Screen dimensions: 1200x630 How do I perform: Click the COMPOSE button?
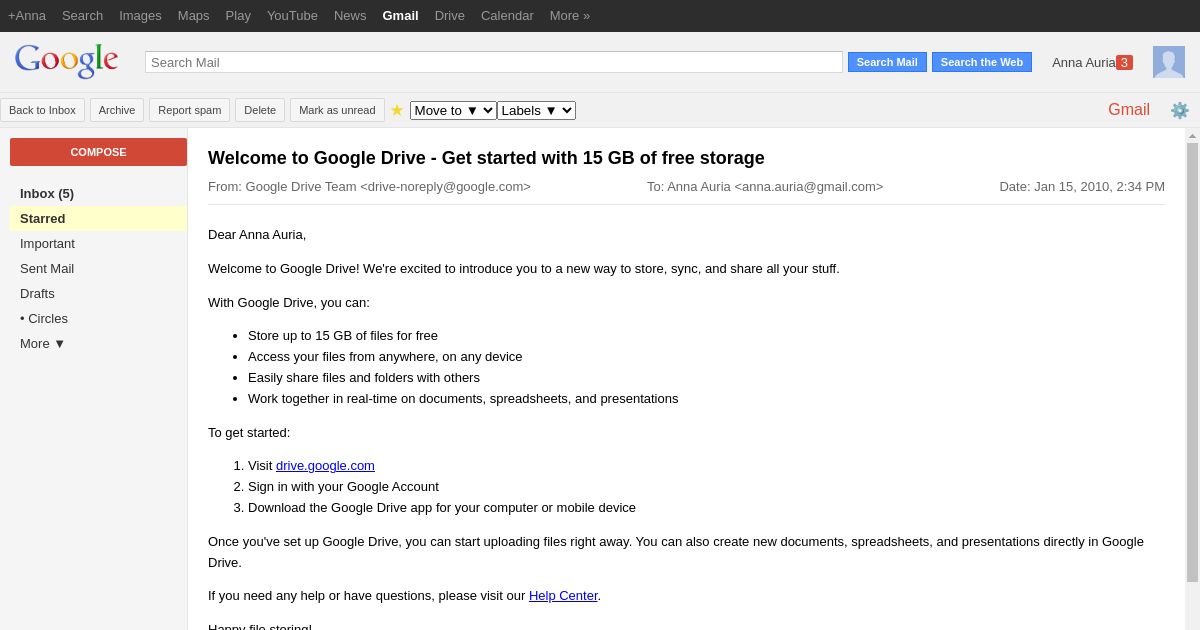(98, 152)
